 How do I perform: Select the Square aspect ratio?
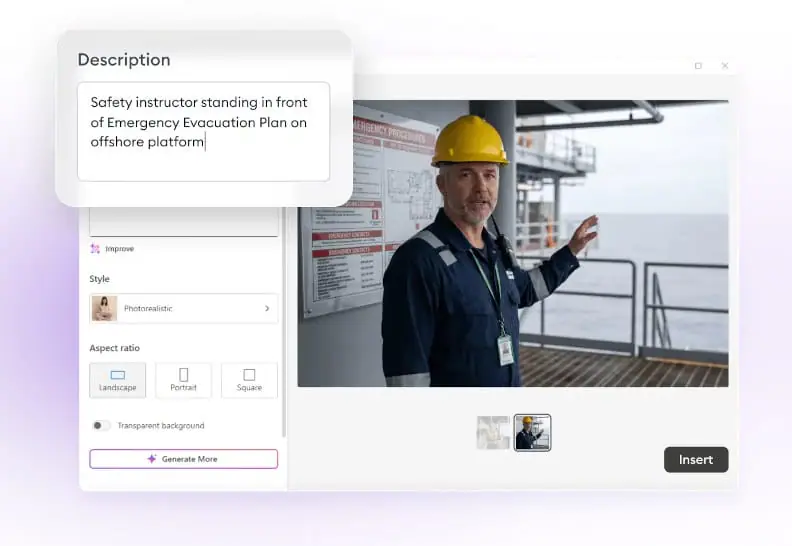tap(249, 380)
